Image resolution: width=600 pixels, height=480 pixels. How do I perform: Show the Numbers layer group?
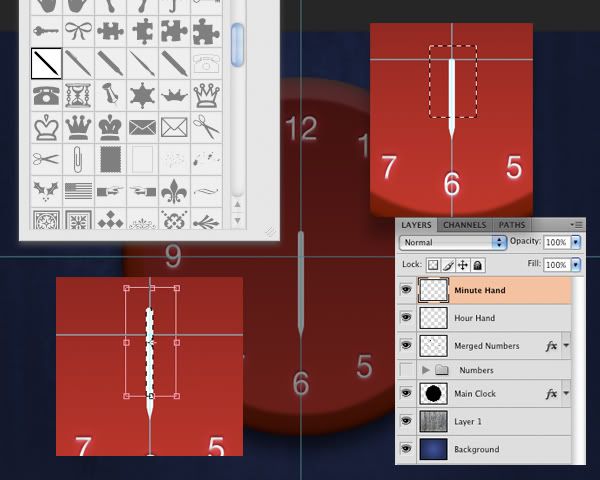(406, 370)
